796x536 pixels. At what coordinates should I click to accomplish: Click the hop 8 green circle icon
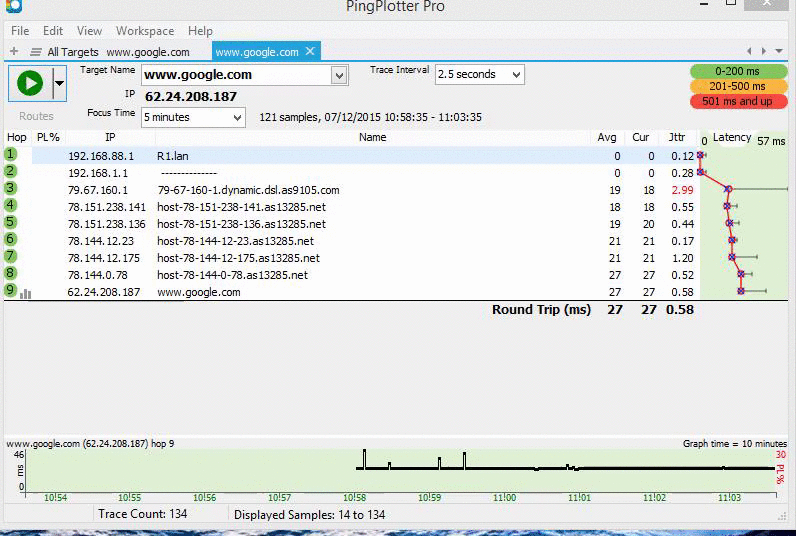[11, 274]
